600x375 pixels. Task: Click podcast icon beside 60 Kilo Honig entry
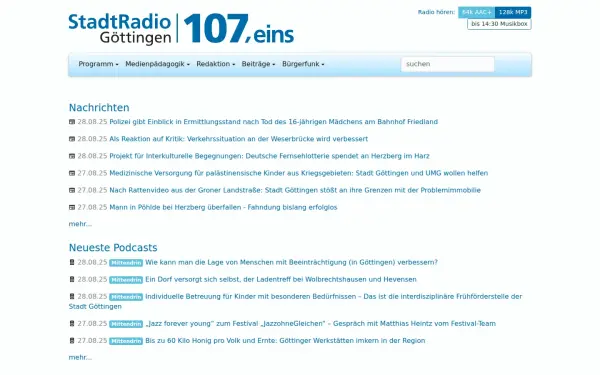(x=72, y=341)
